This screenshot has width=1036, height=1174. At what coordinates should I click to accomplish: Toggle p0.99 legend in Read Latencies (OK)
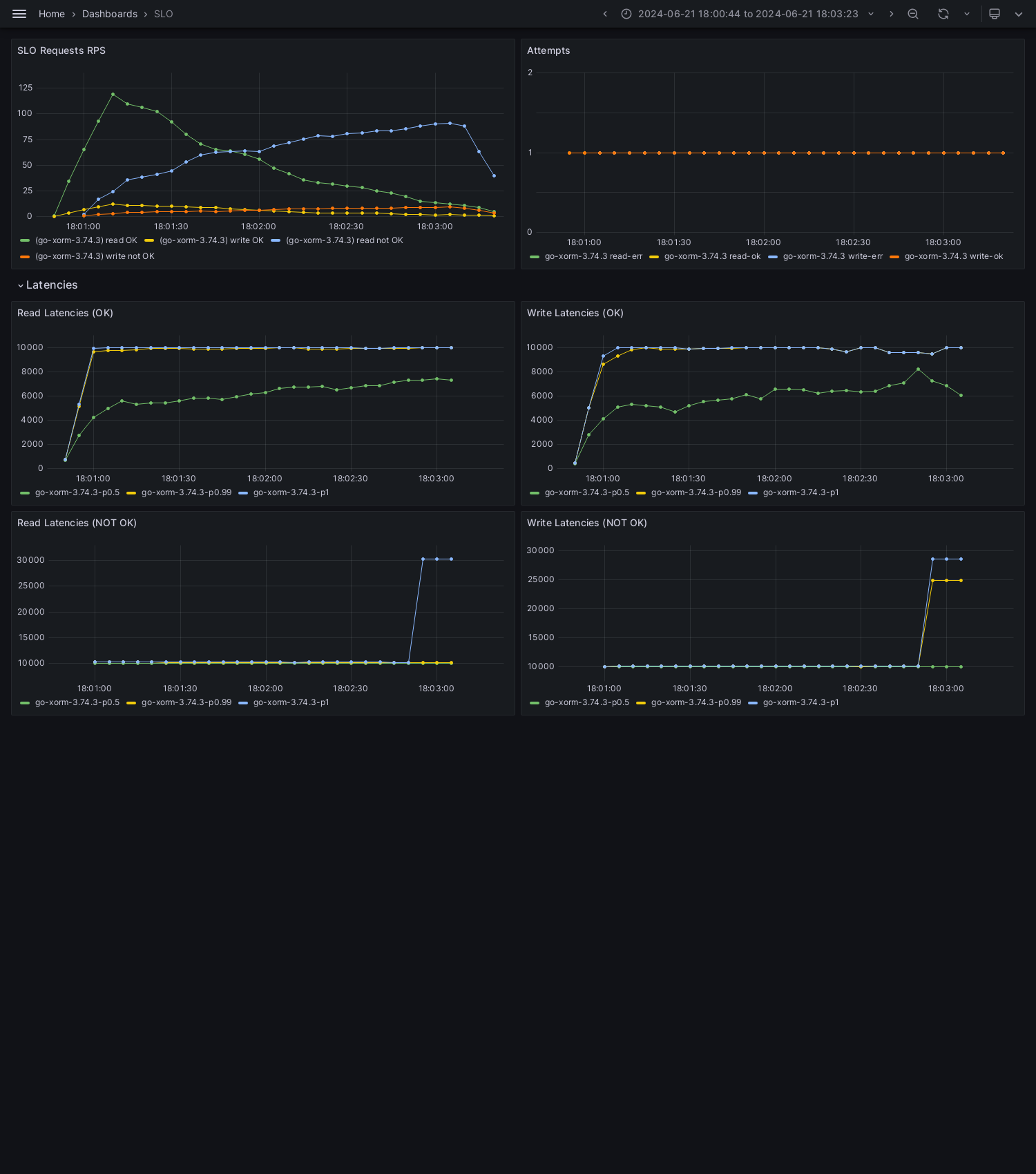click(x=186, y=492)
